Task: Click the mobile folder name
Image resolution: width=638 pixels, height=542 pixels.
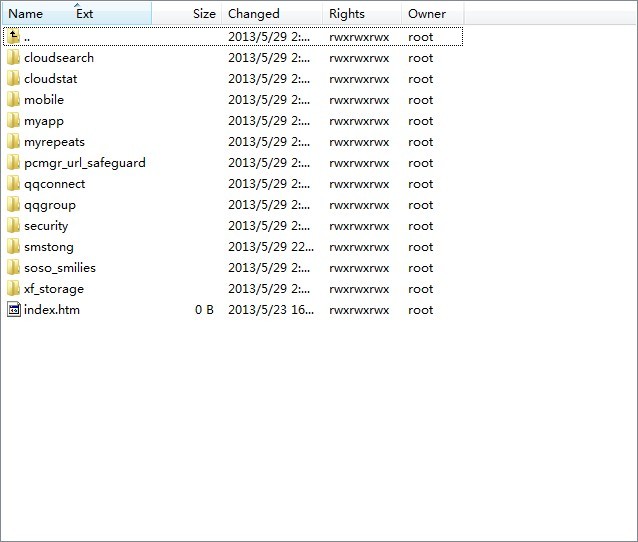Action: (x=44, y=100)
